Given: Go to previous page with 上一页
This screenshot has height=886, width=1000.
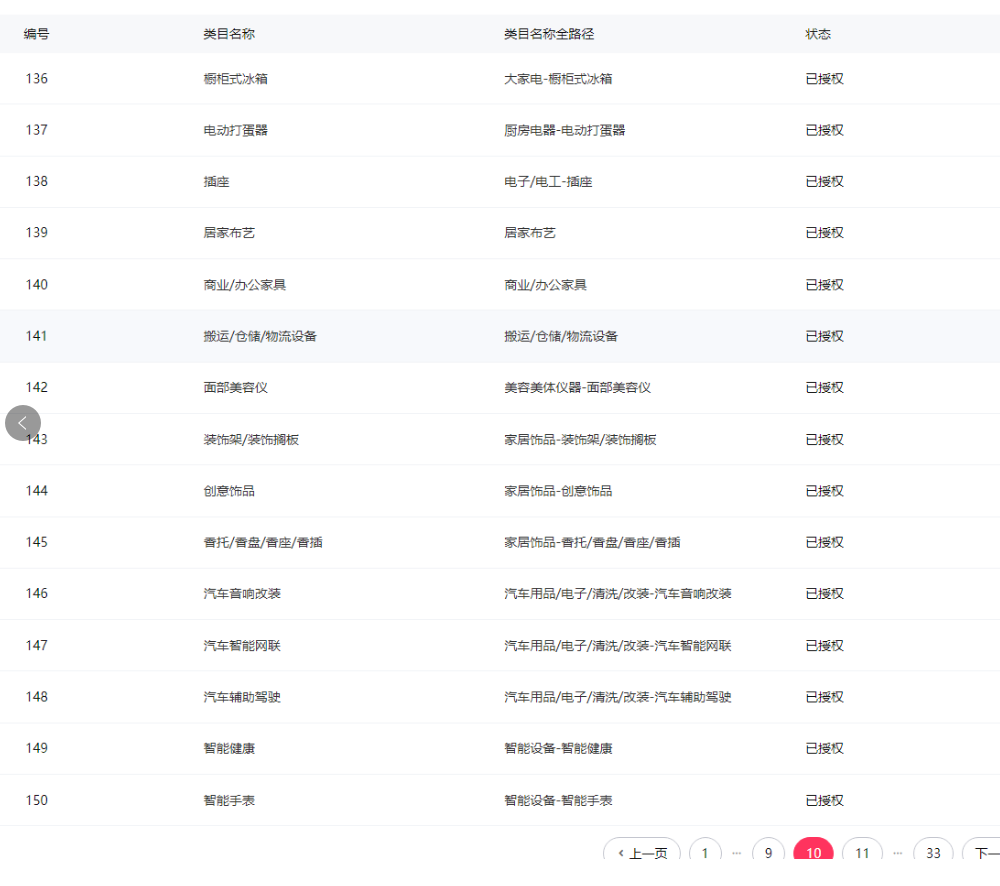Looking at the screenshot, I should (642, 853).
